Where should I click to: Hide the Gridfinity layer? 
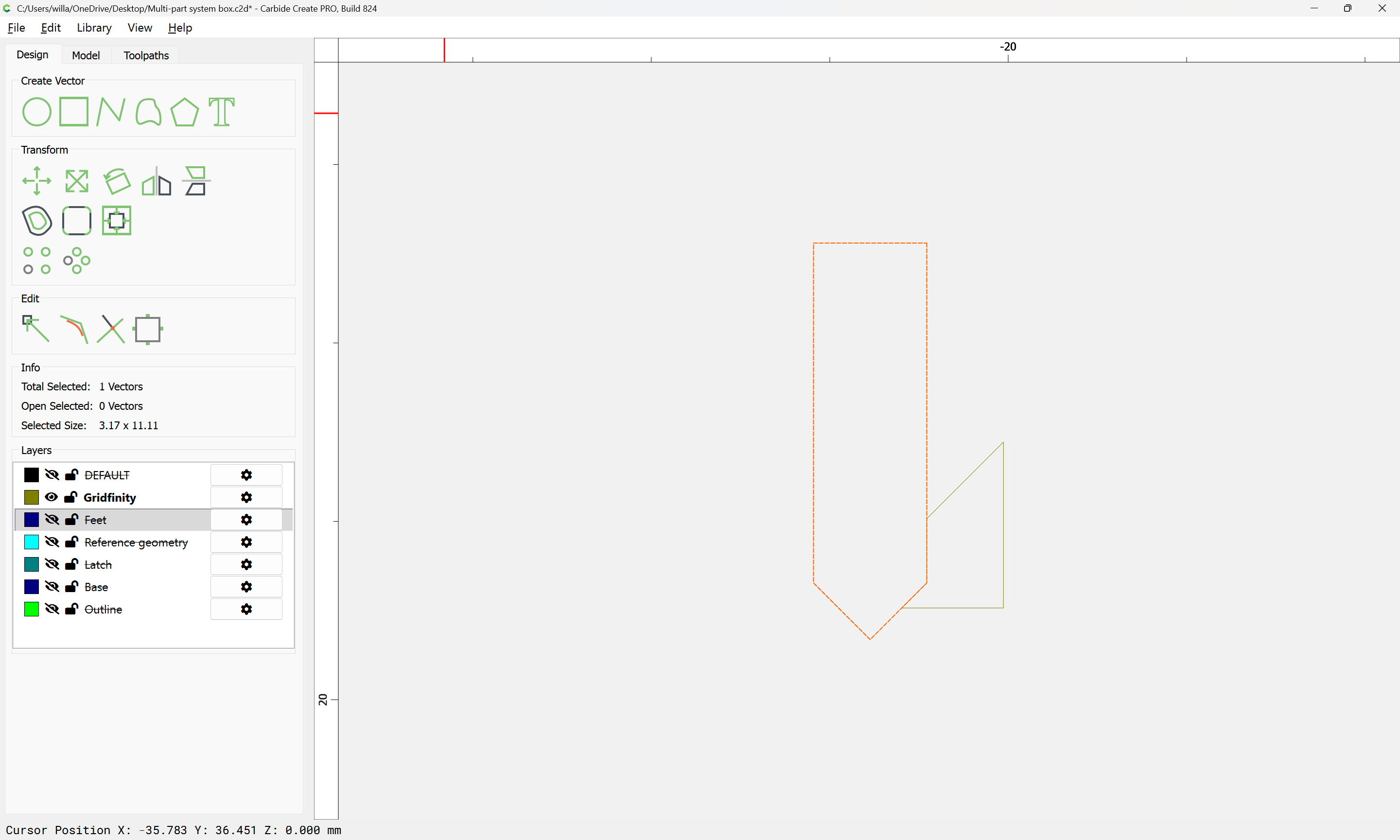pos(52,497)
